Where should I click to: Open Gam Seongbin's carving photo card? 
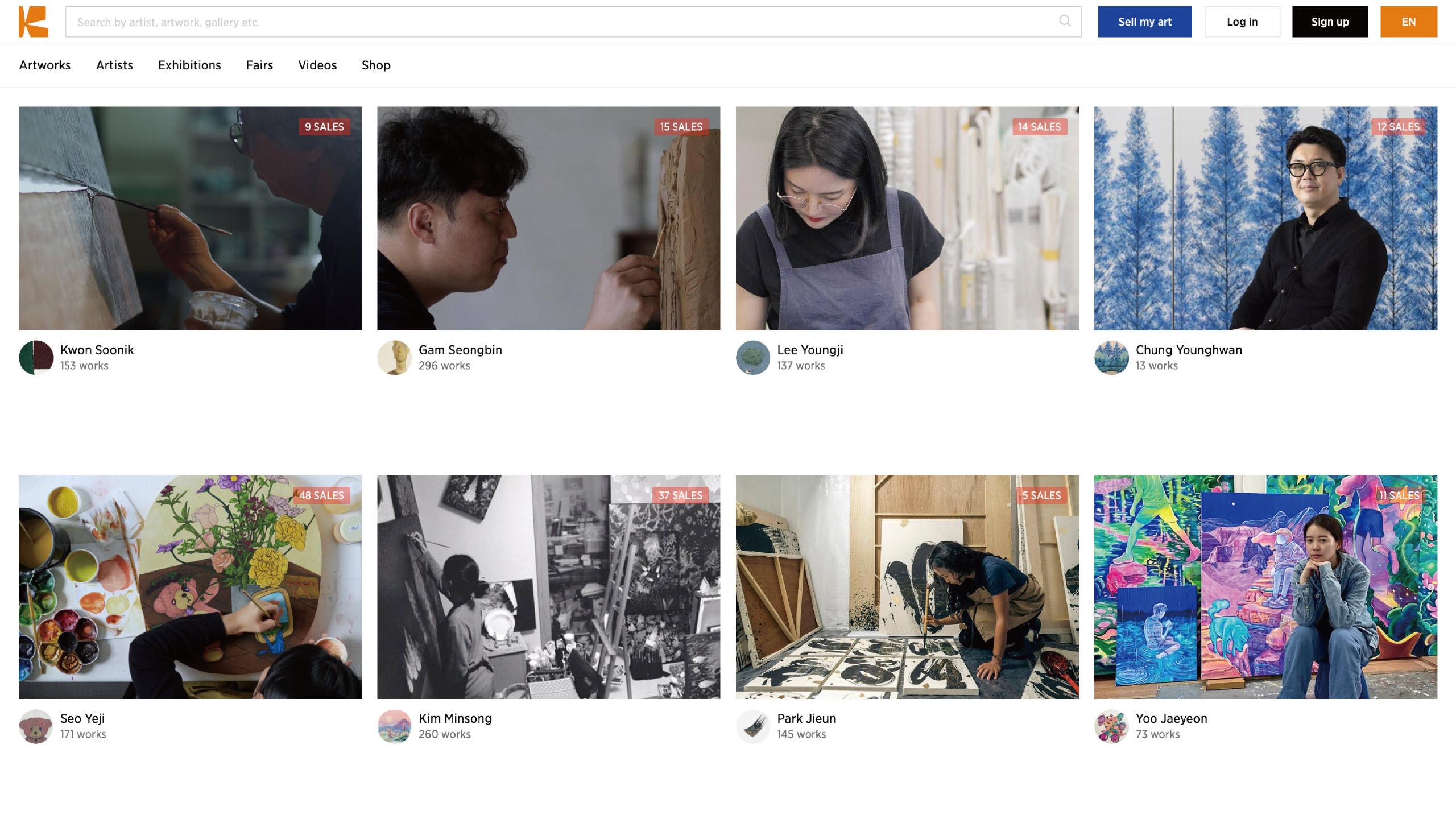[x=548, y=218]
